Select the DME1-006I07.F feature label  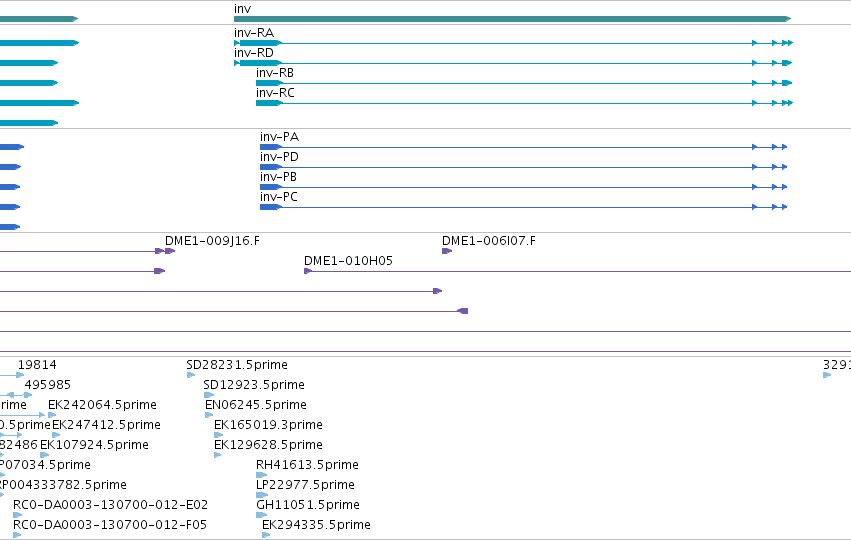488,241
